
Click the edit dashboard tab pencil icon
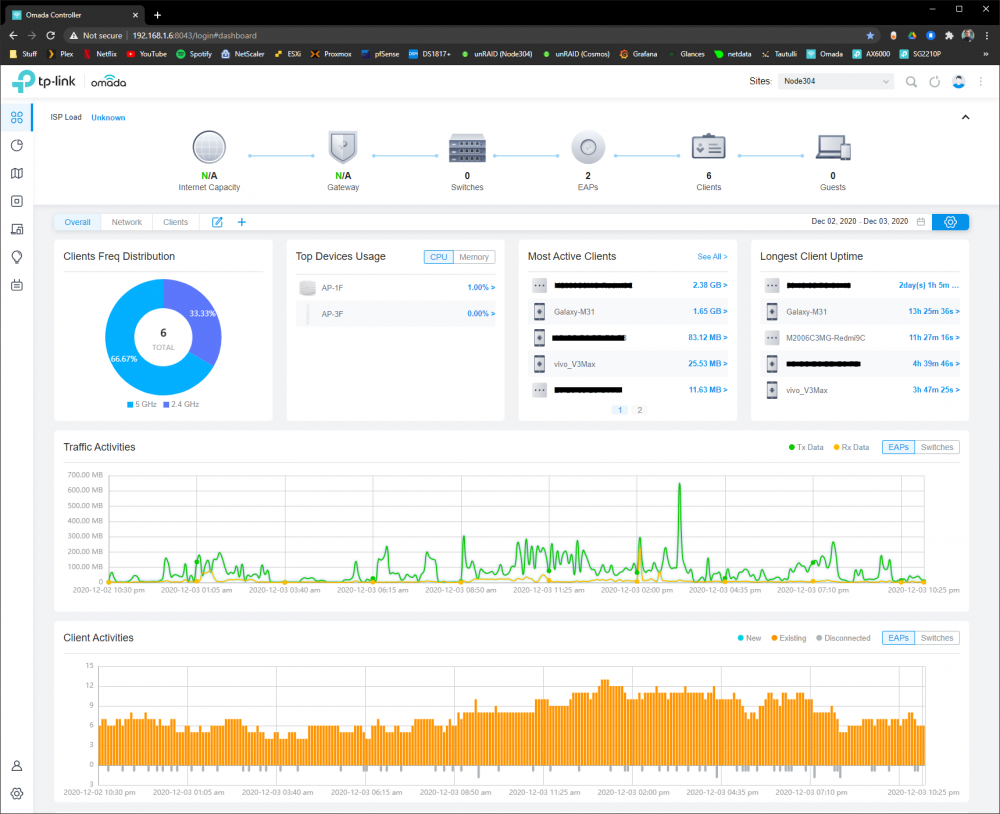(x=217, y=222)
